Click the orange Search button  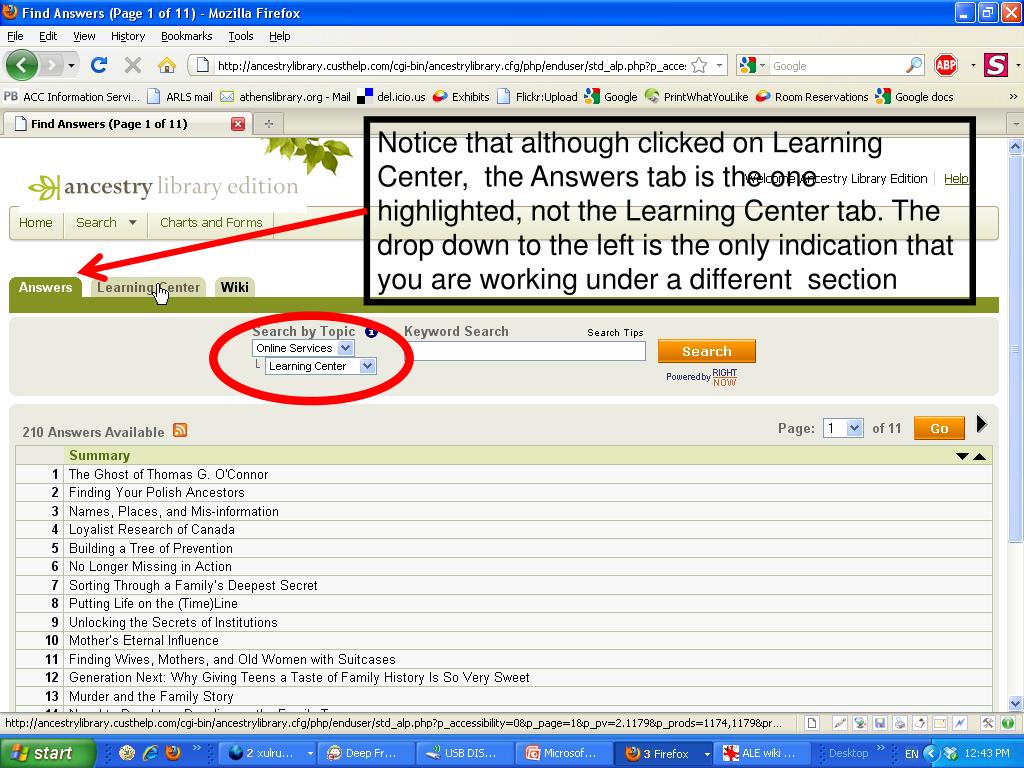(x=707, y=351)
